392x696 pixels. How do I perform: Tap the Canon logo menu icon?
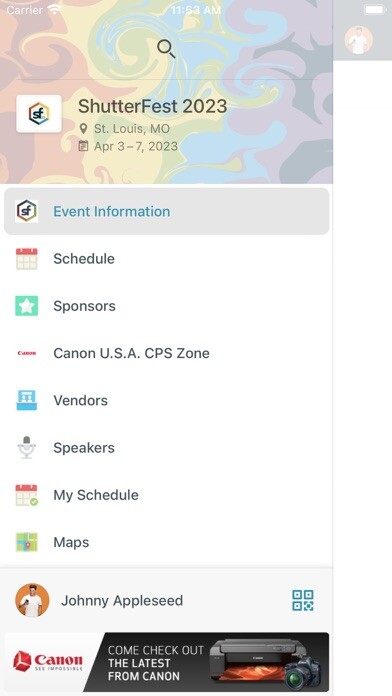pos(27,353)
